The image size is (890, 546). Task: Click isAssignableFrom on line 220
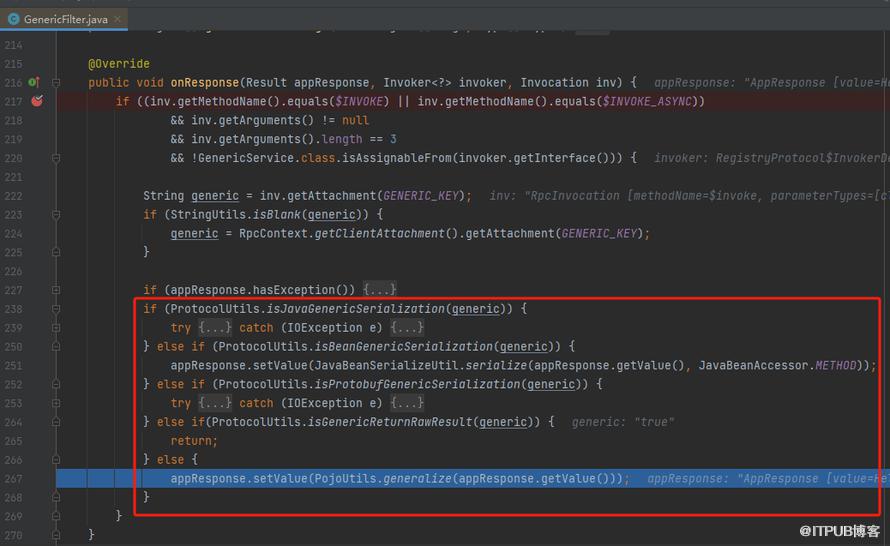click(397, 158)
